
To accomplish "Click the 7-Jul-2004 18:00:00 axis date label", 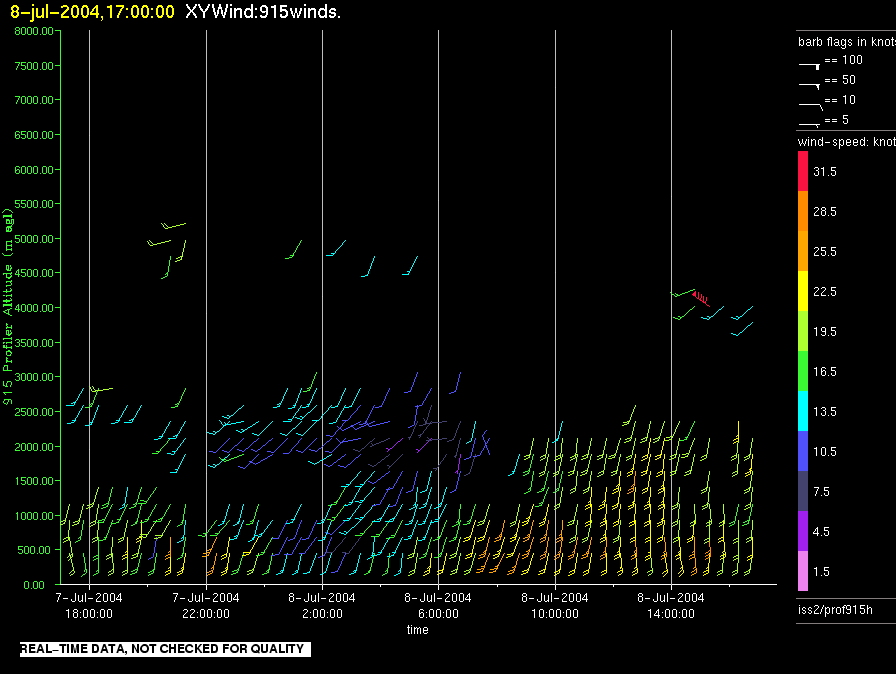I will coord(89,605).
